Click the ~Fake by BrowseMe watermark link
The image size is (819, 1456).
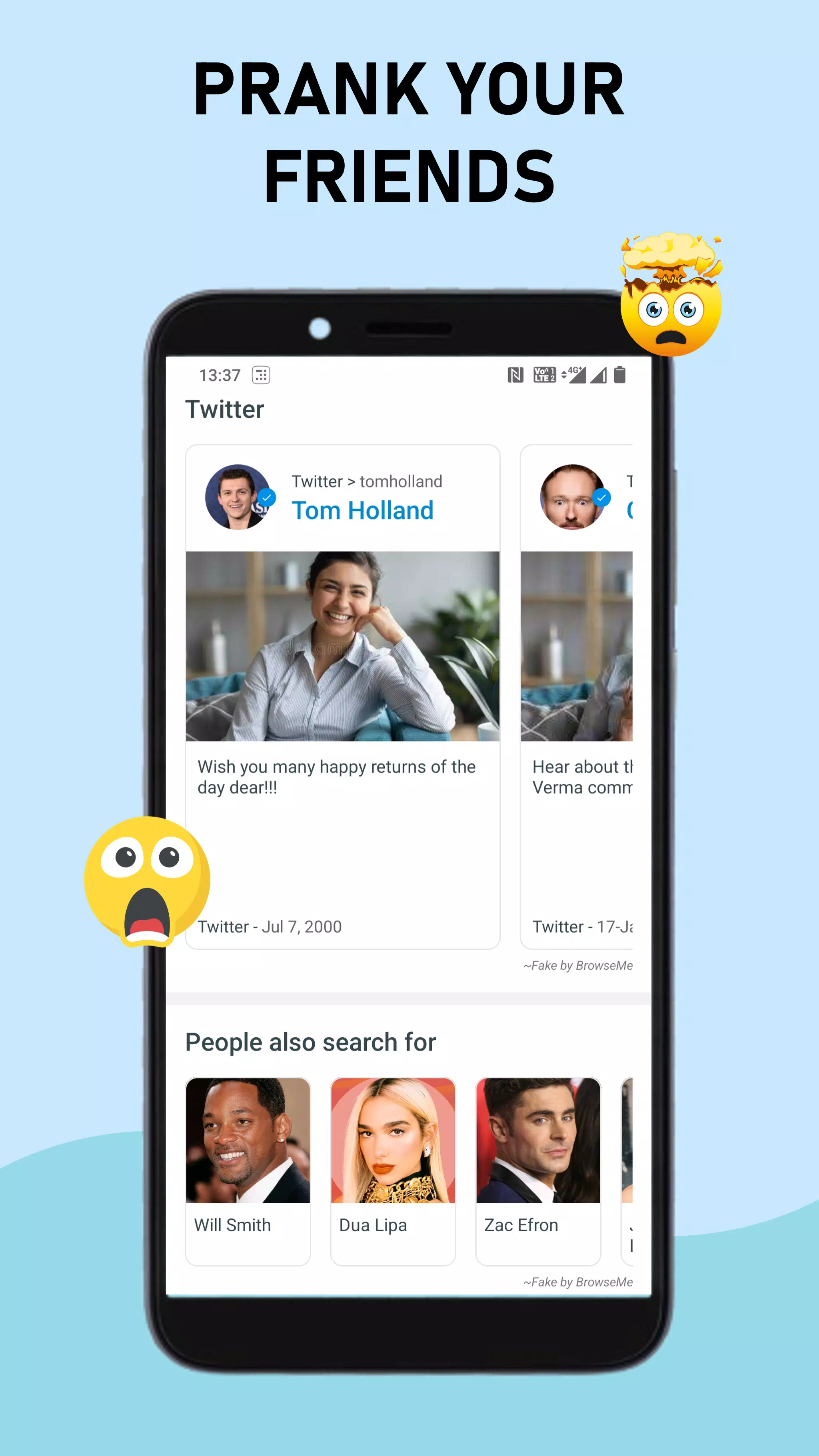pyautogui.click(x=578, y=965)
